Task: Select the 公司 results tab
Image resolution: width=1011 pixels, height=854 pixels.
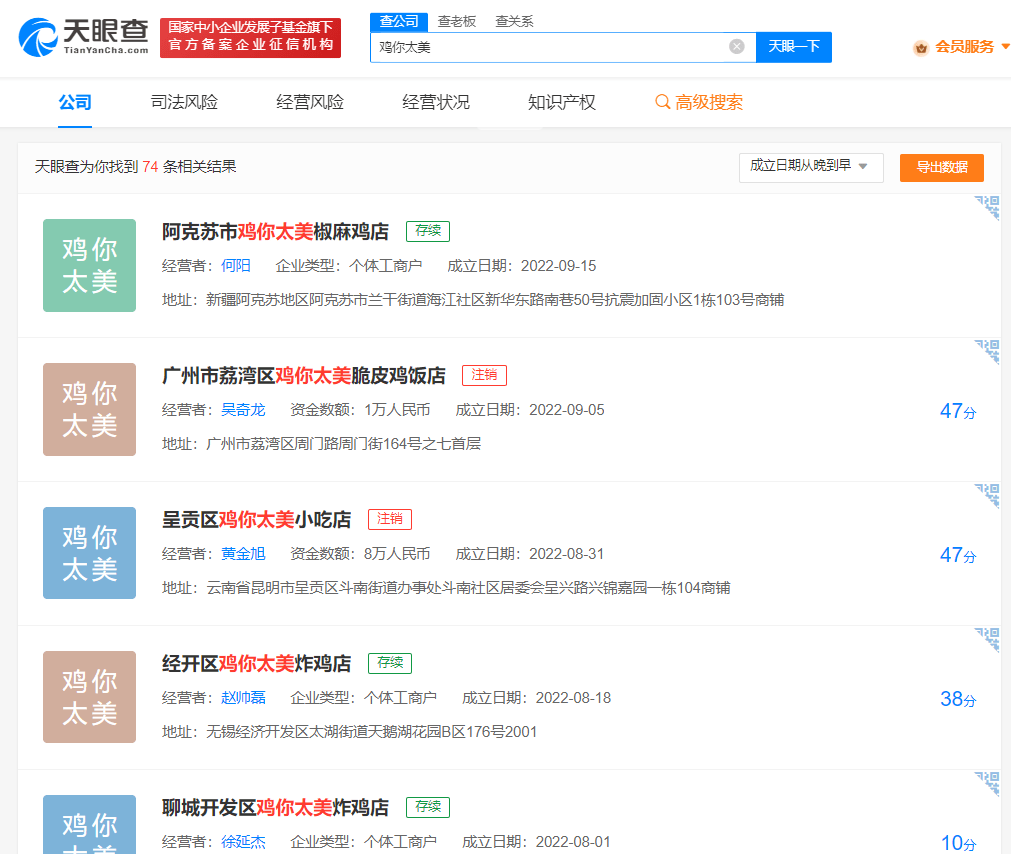Action: click(75, 102)
